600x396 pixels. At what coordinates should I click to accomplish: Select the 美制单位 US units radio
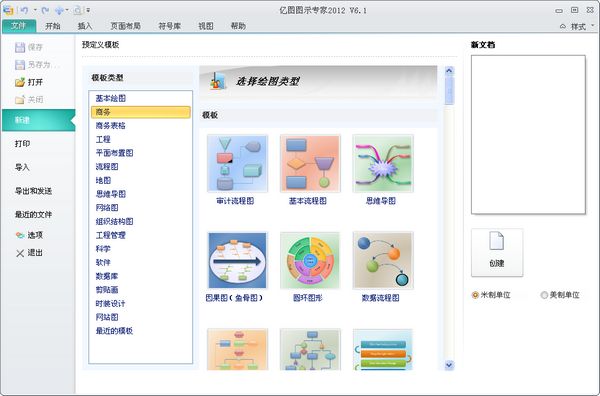tap(544, 295)
